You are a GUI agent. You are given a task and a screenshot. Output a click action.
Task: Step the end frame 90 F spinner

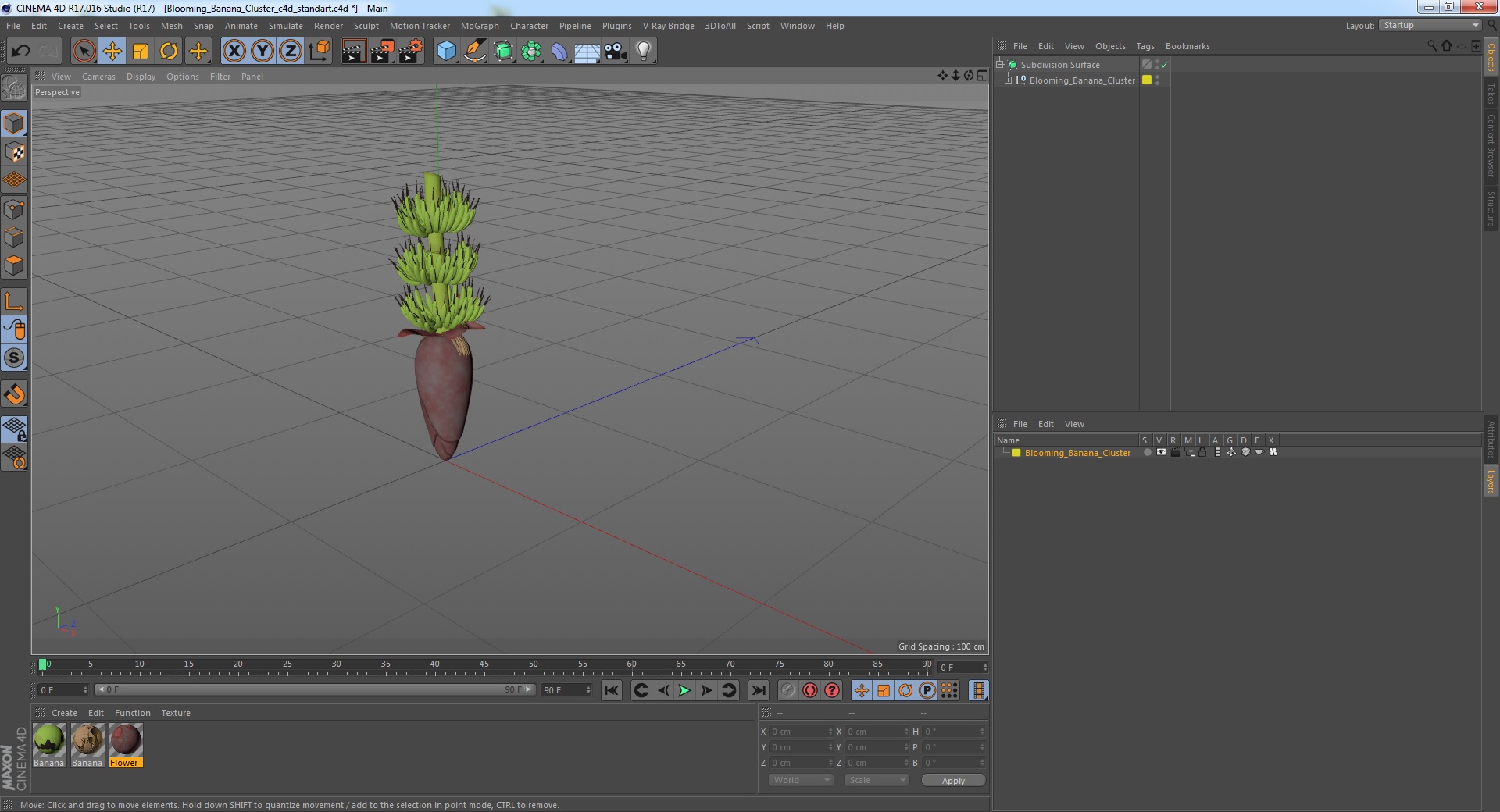[588, 690]
